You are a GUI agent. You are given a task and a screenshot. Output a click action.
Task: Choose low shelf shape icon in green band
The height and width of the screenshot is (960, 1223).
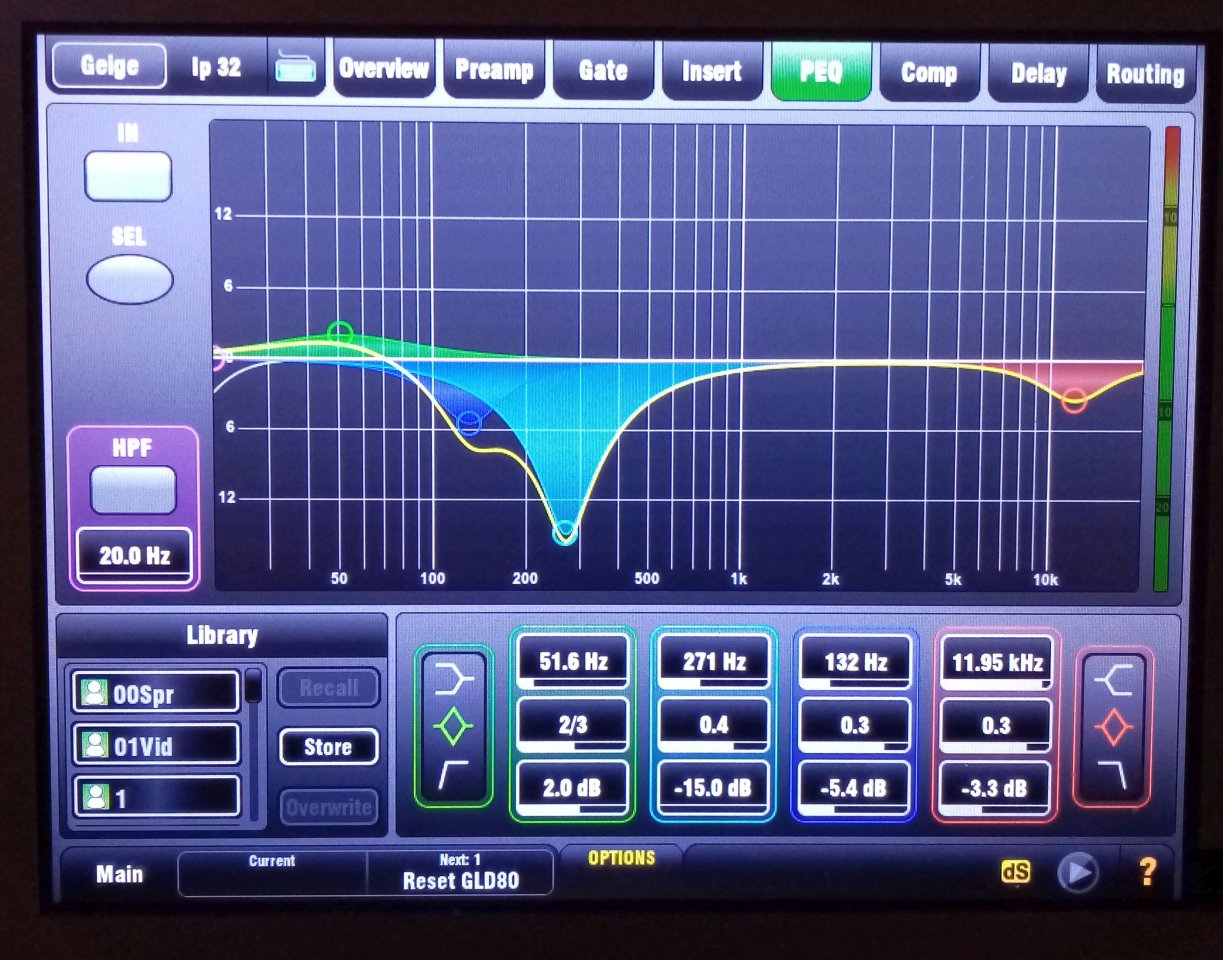(x=454, y=679)
